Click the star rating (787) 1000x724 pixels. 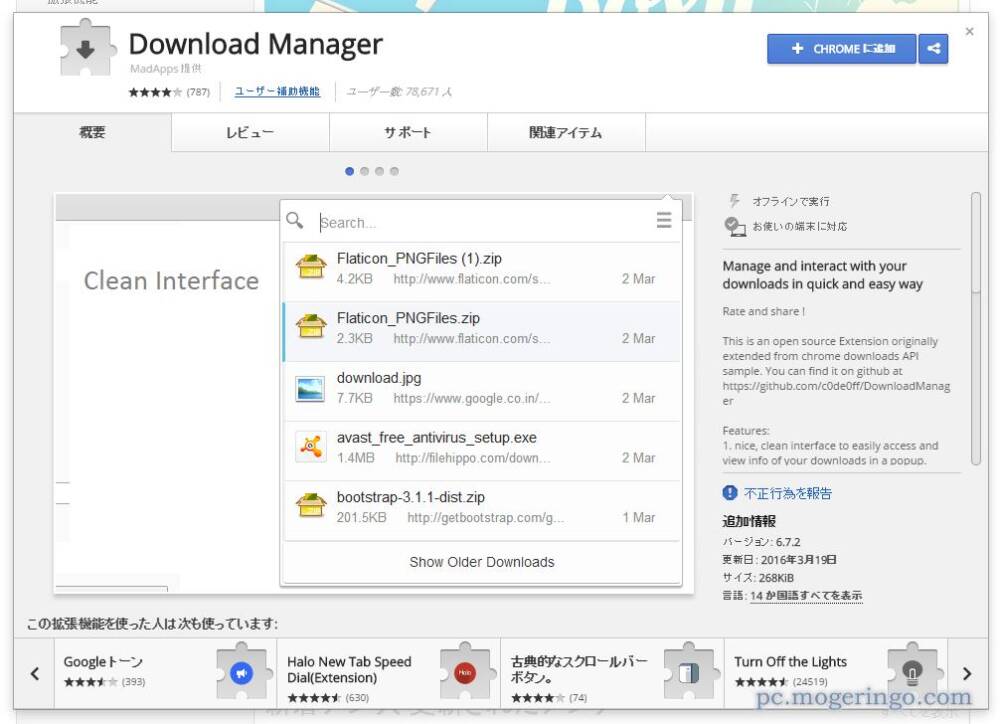pyautogui.click(x=169, y=92)
